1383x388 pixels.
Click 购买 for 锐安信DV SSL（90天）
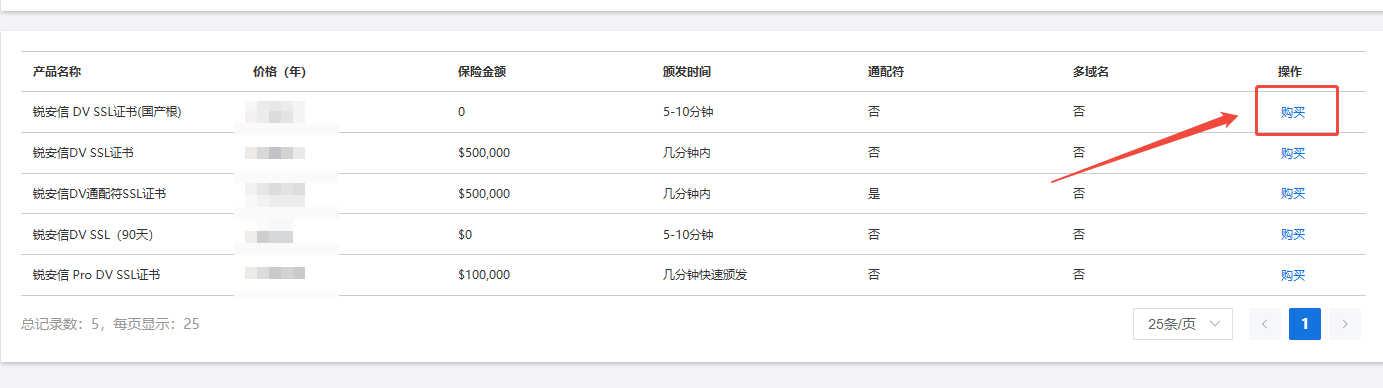pos(1293,235)
